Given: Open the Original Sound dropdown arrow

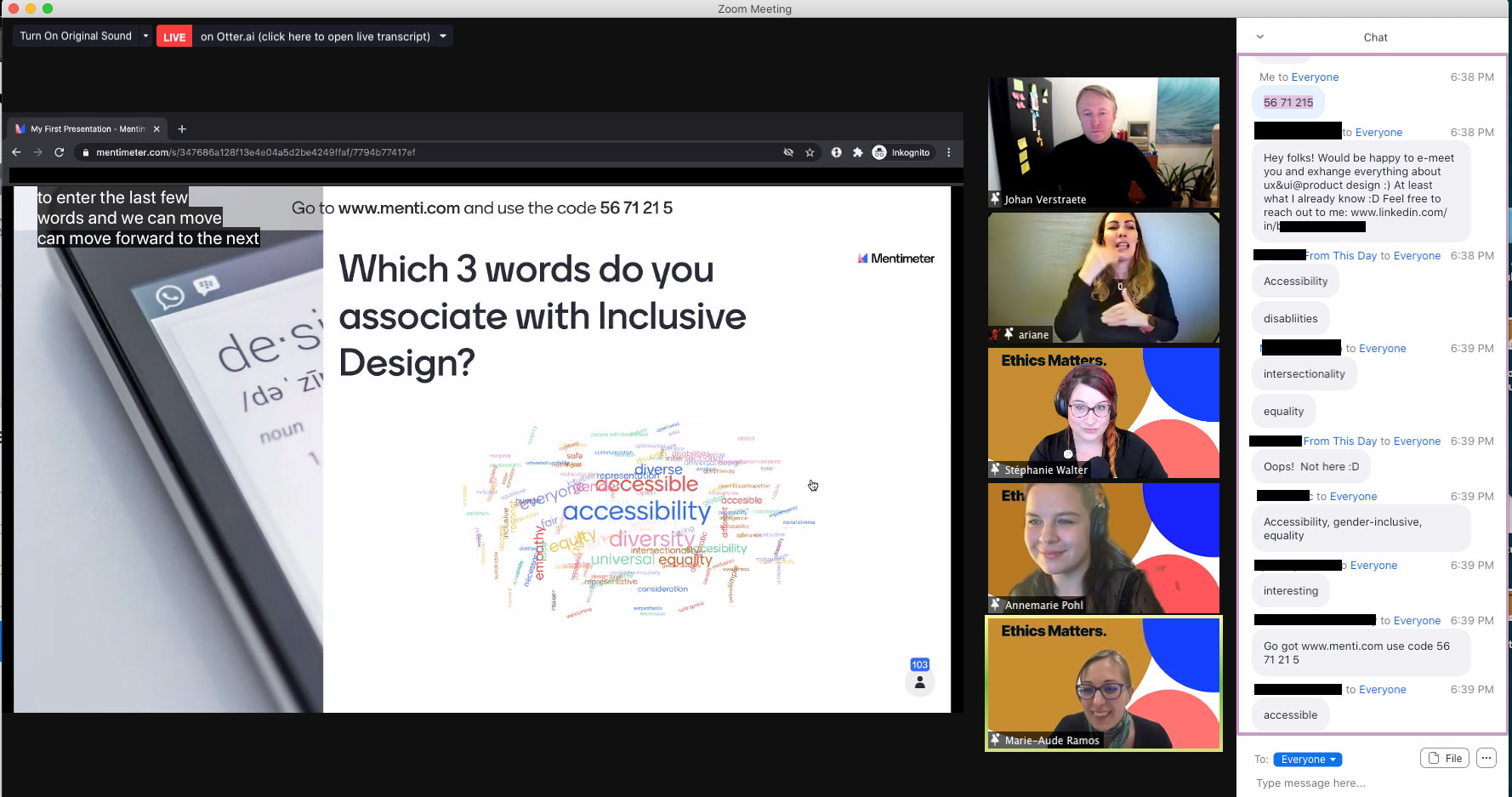Looking at the screenshot, I should (145, 36).
